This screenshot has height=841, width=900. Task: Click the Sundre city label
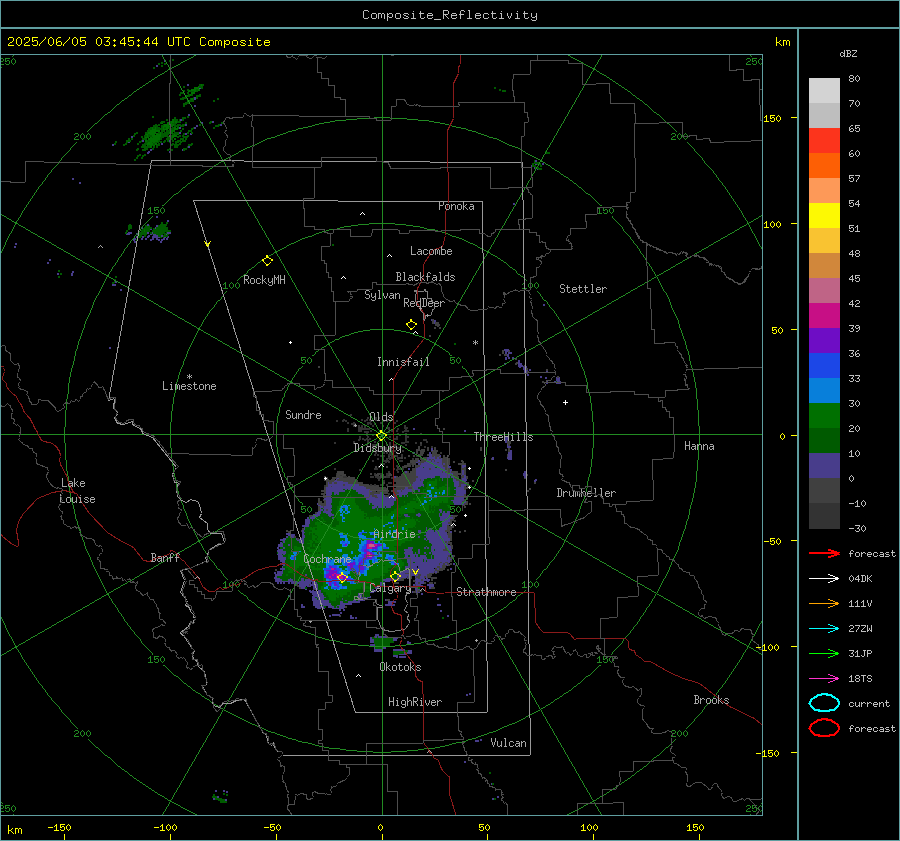[x=303, y=414]
